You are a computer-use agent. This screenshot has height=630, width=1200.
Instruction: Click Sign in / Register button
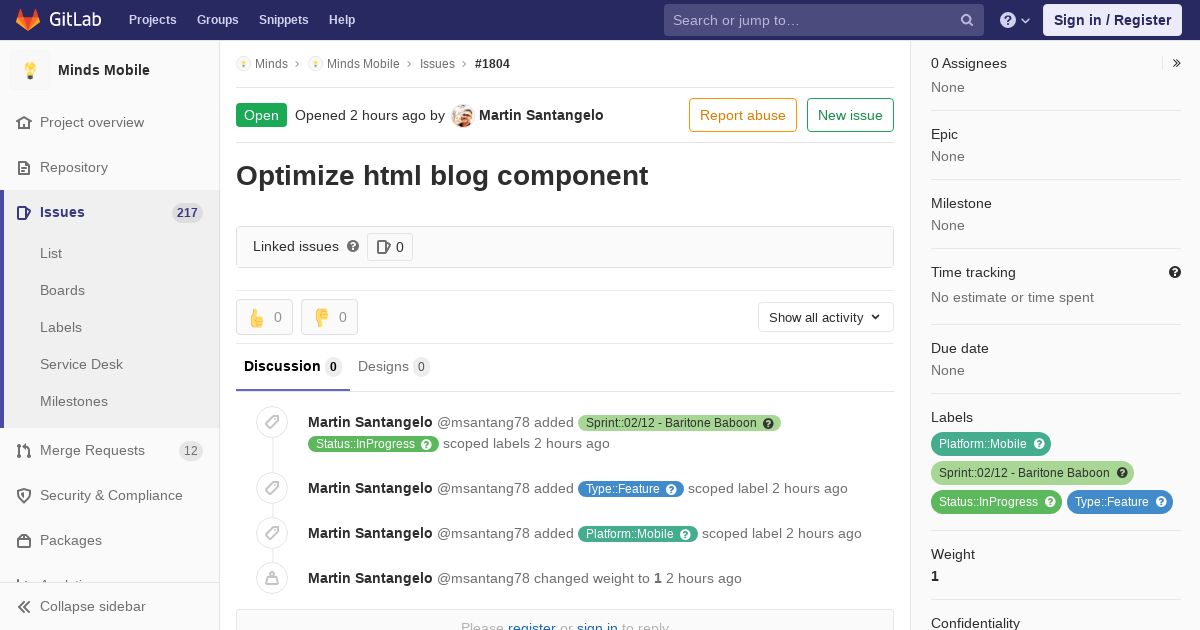1112,20
